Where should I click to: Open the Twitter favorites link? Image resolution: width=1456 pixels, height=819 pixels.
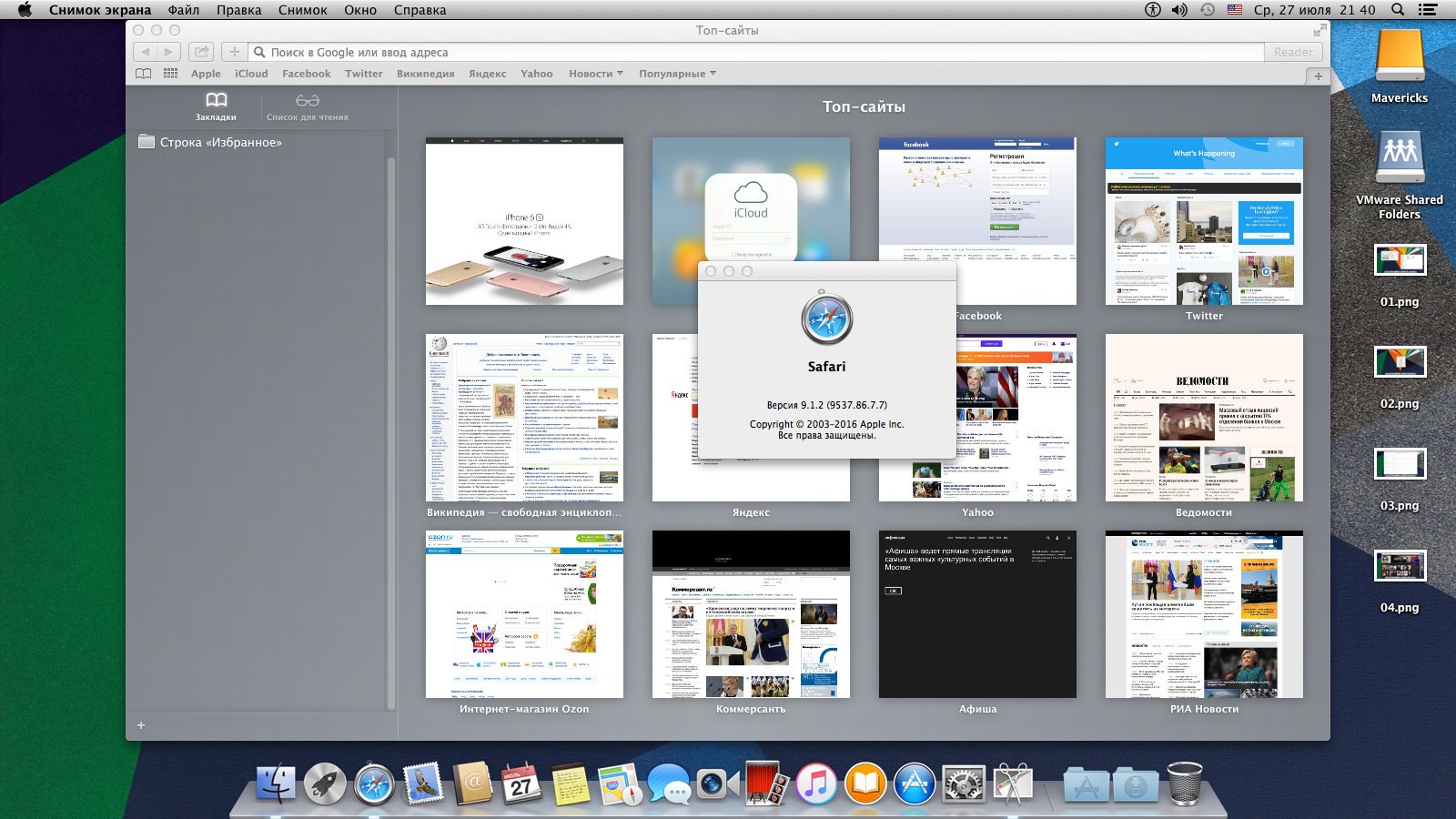363,74
